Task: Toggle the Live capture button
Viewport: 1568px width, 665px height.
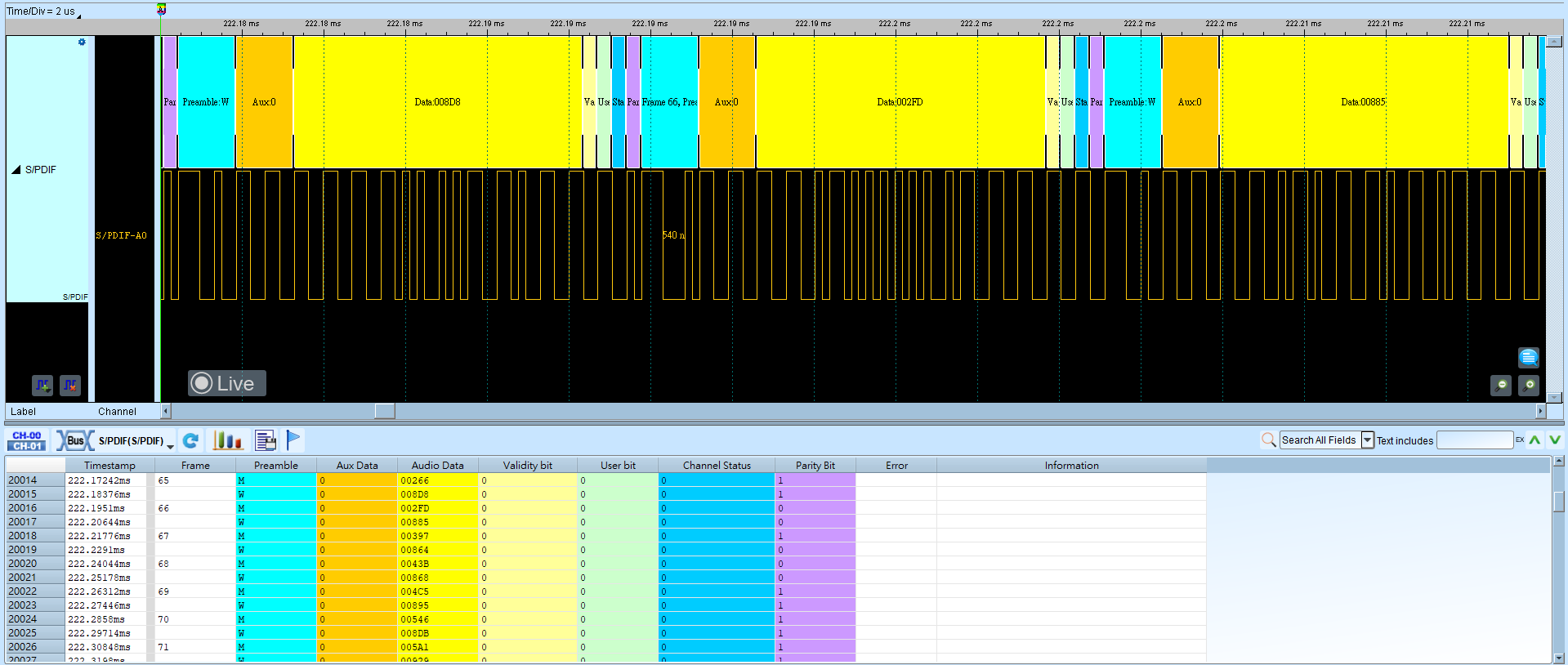Action: click(227, 383)
